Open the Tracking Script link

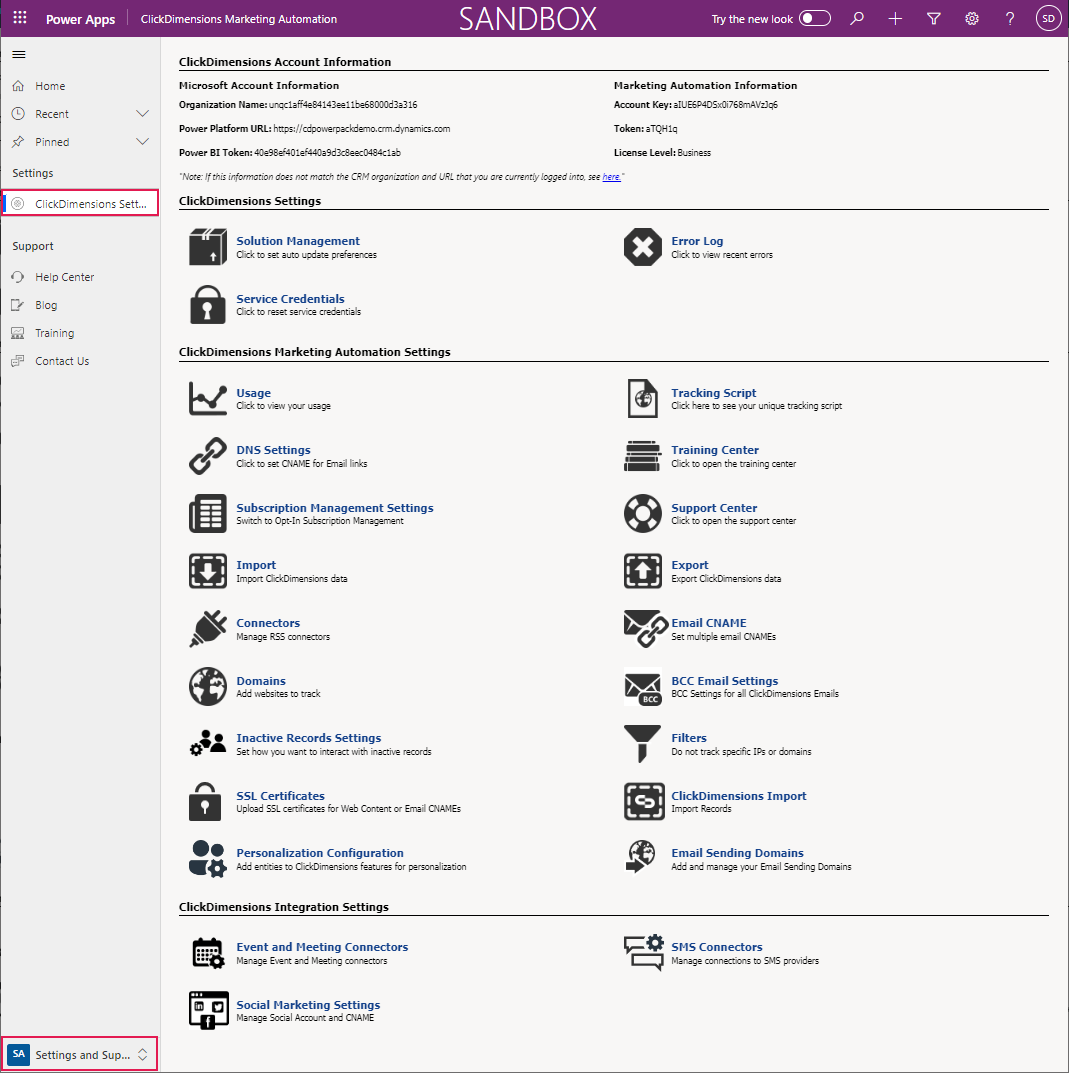tap(713, 393)
